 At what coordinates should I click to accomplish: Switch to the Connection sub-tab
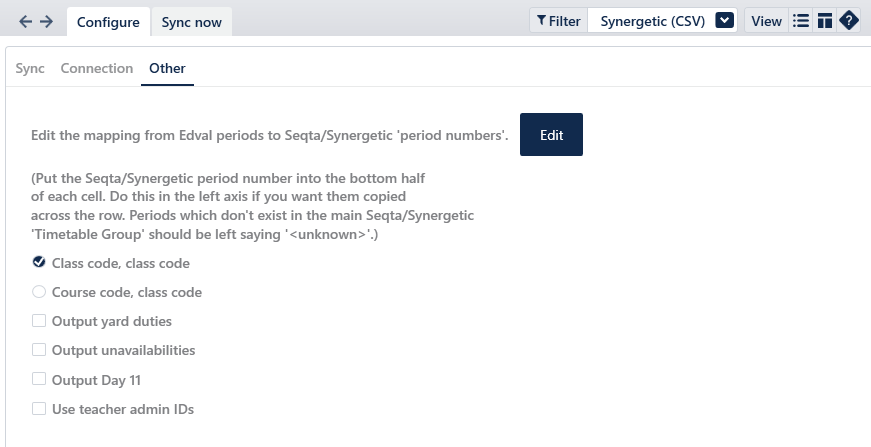96,68
